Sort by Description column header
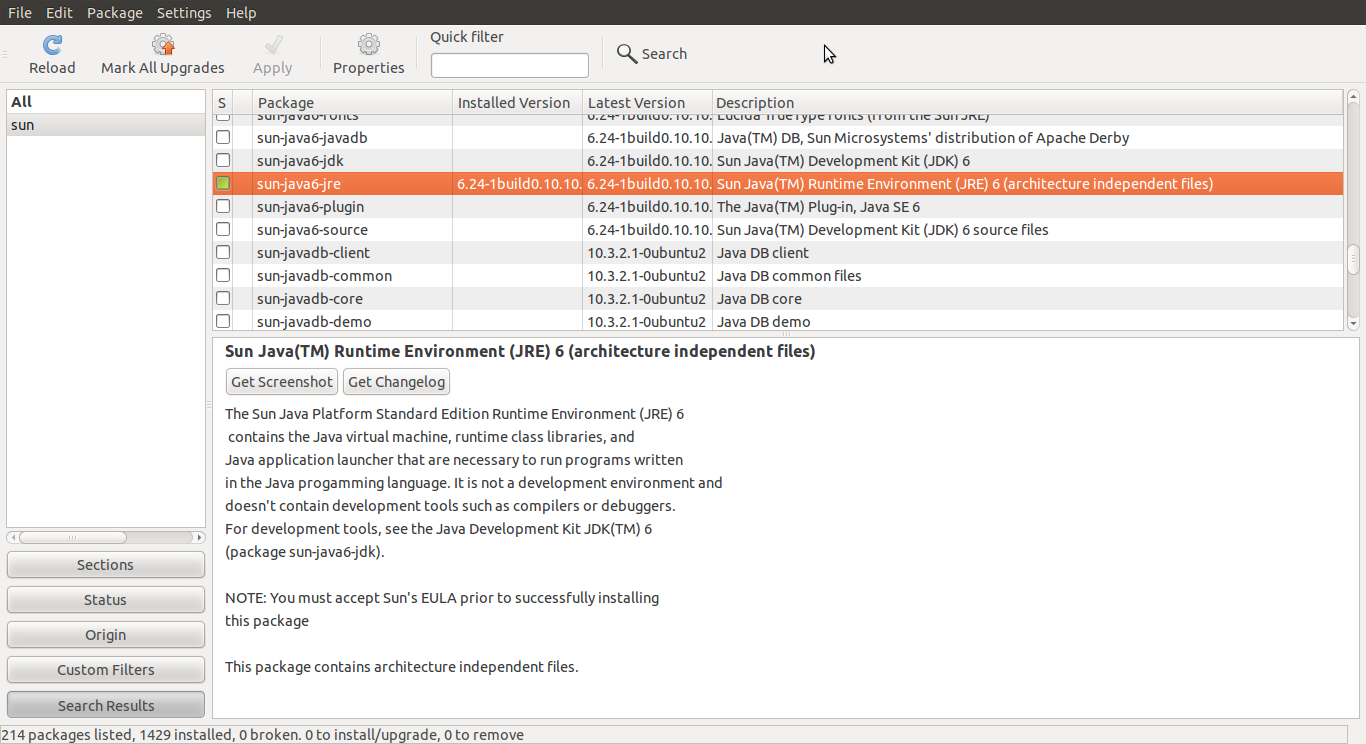 click(x=1027, y=102)
